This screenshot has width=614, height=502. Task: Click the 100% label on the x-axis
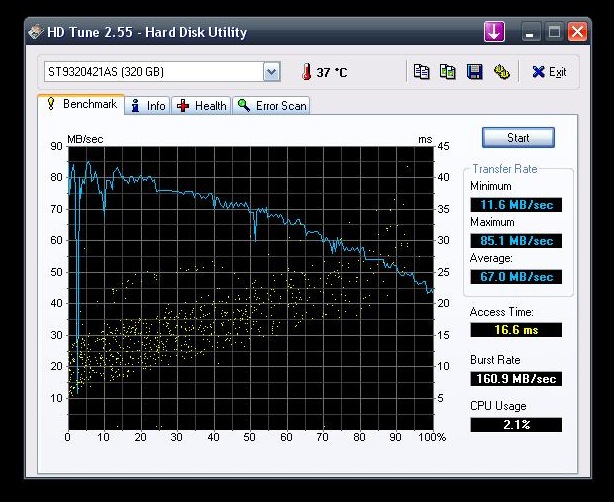(432, 437)
